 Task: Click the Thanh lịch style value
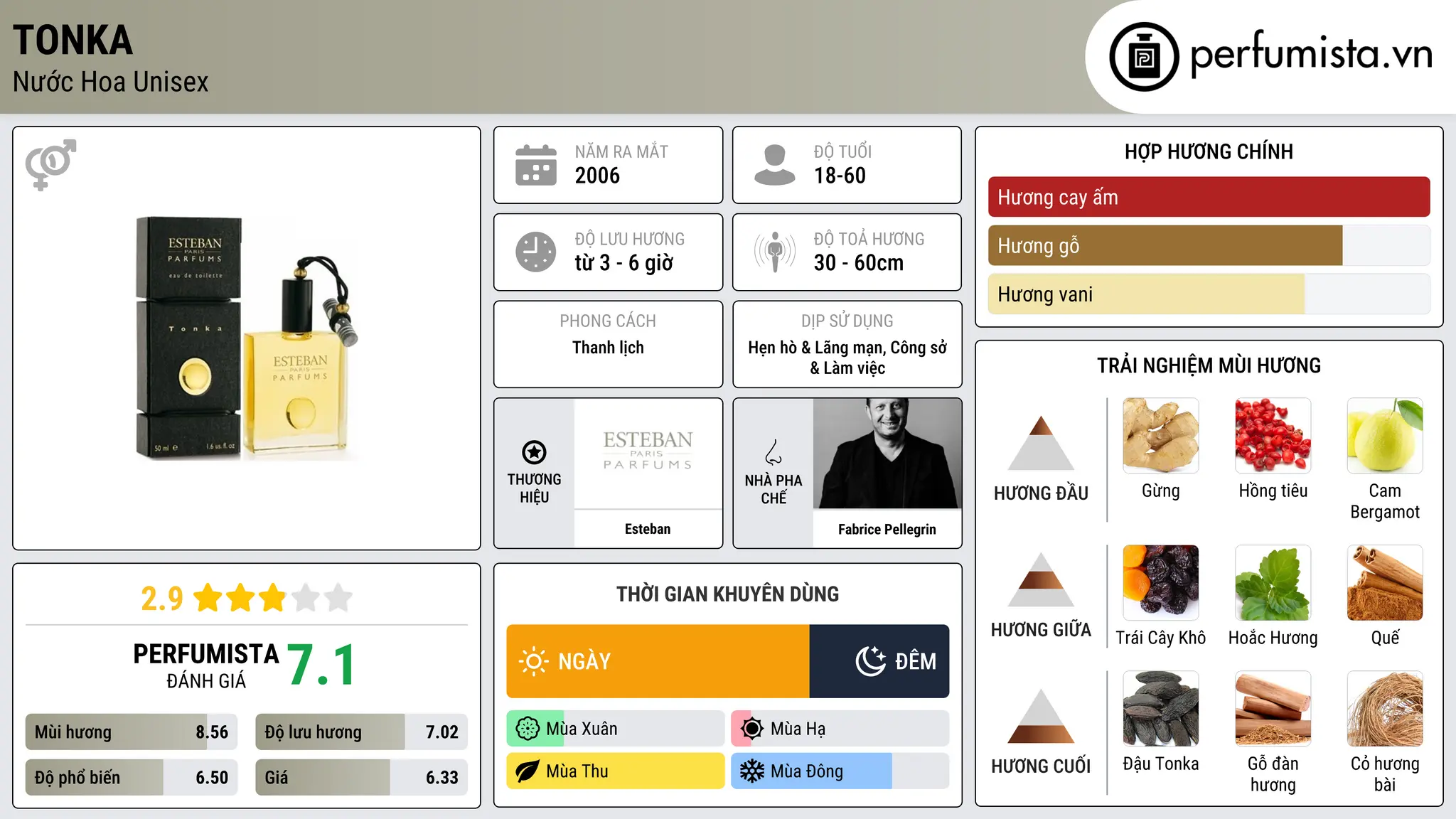tap(608, 348)
